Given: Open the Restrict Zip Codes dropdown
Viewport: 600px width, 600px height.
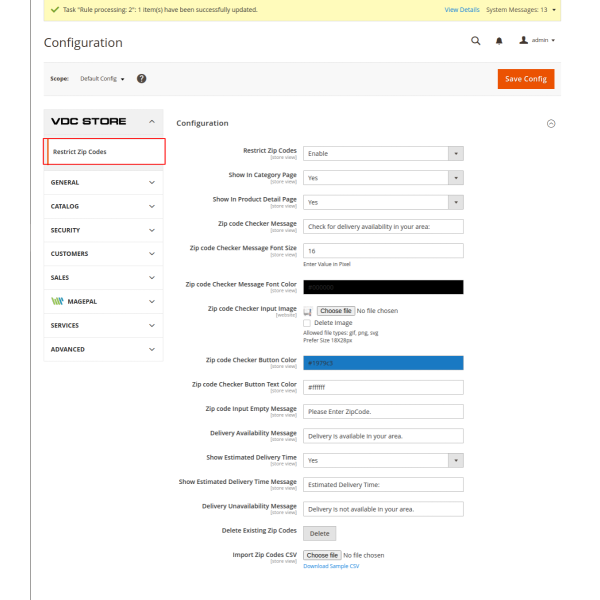Looking at the screenshot, I should coord(383,153).
